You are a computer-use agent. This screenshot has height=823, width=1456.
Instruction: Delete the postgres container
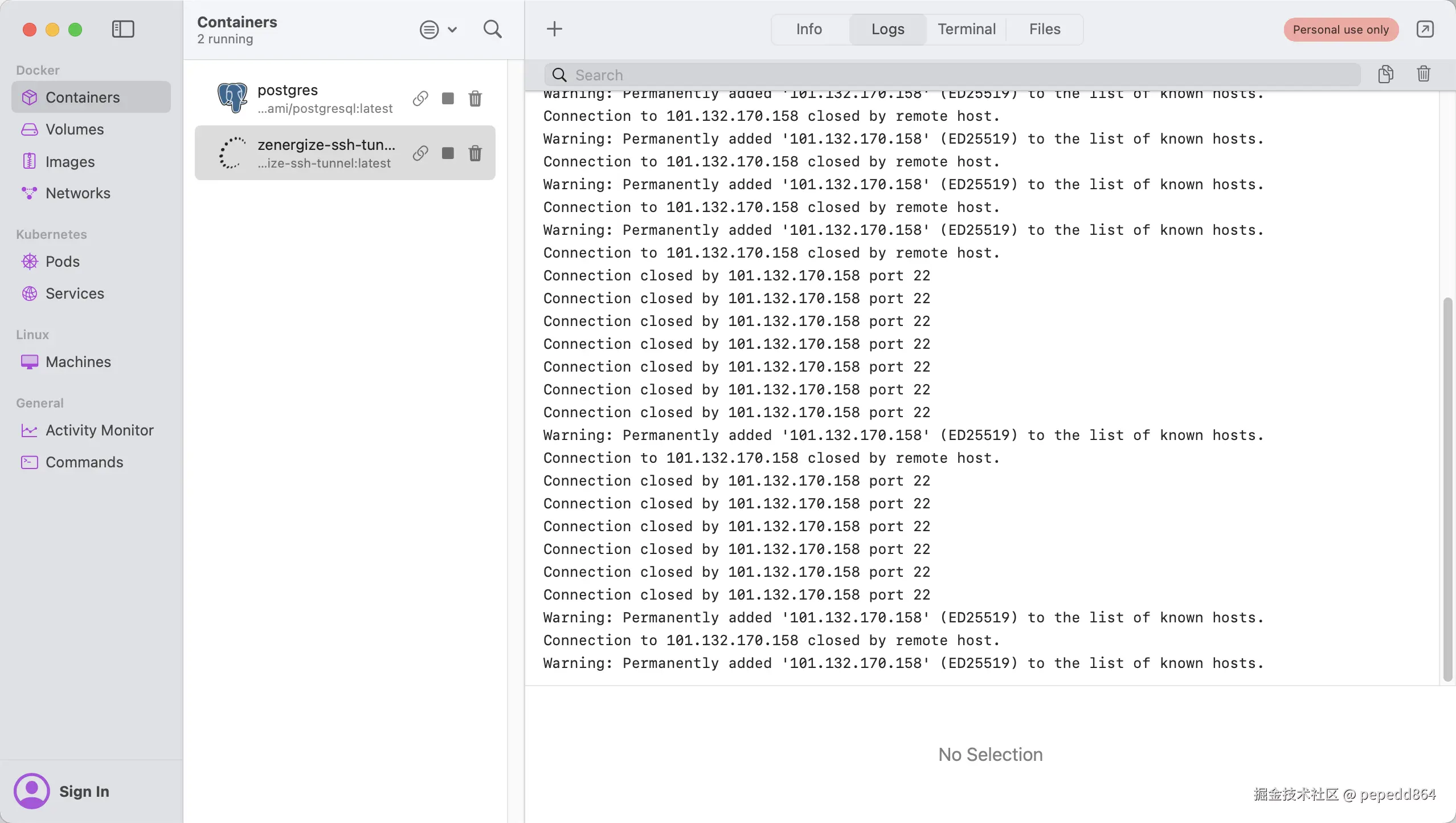tap(475, 99)
